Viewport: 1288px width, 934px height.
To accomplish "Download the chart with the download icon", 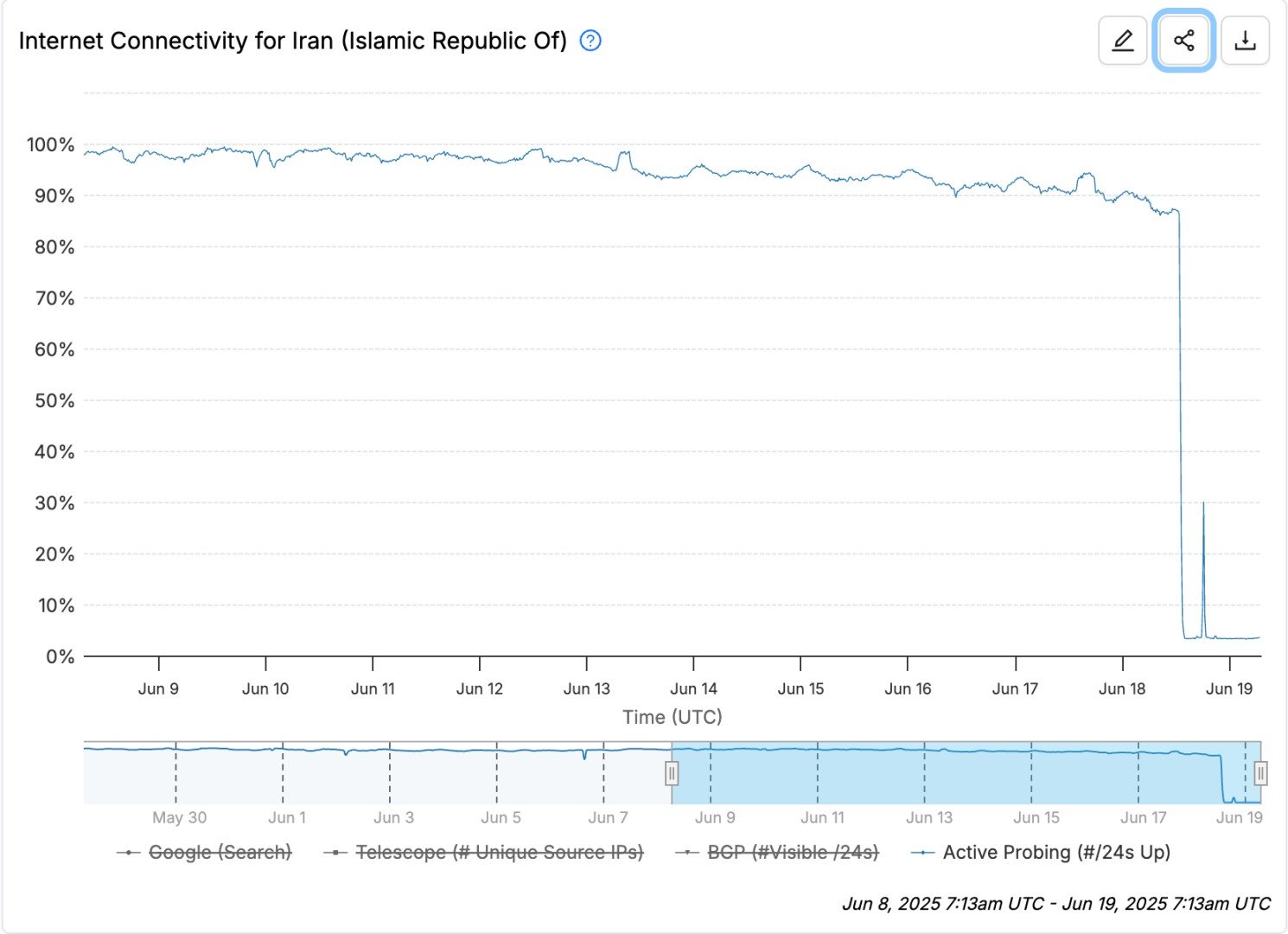I will coord(1245,41).
